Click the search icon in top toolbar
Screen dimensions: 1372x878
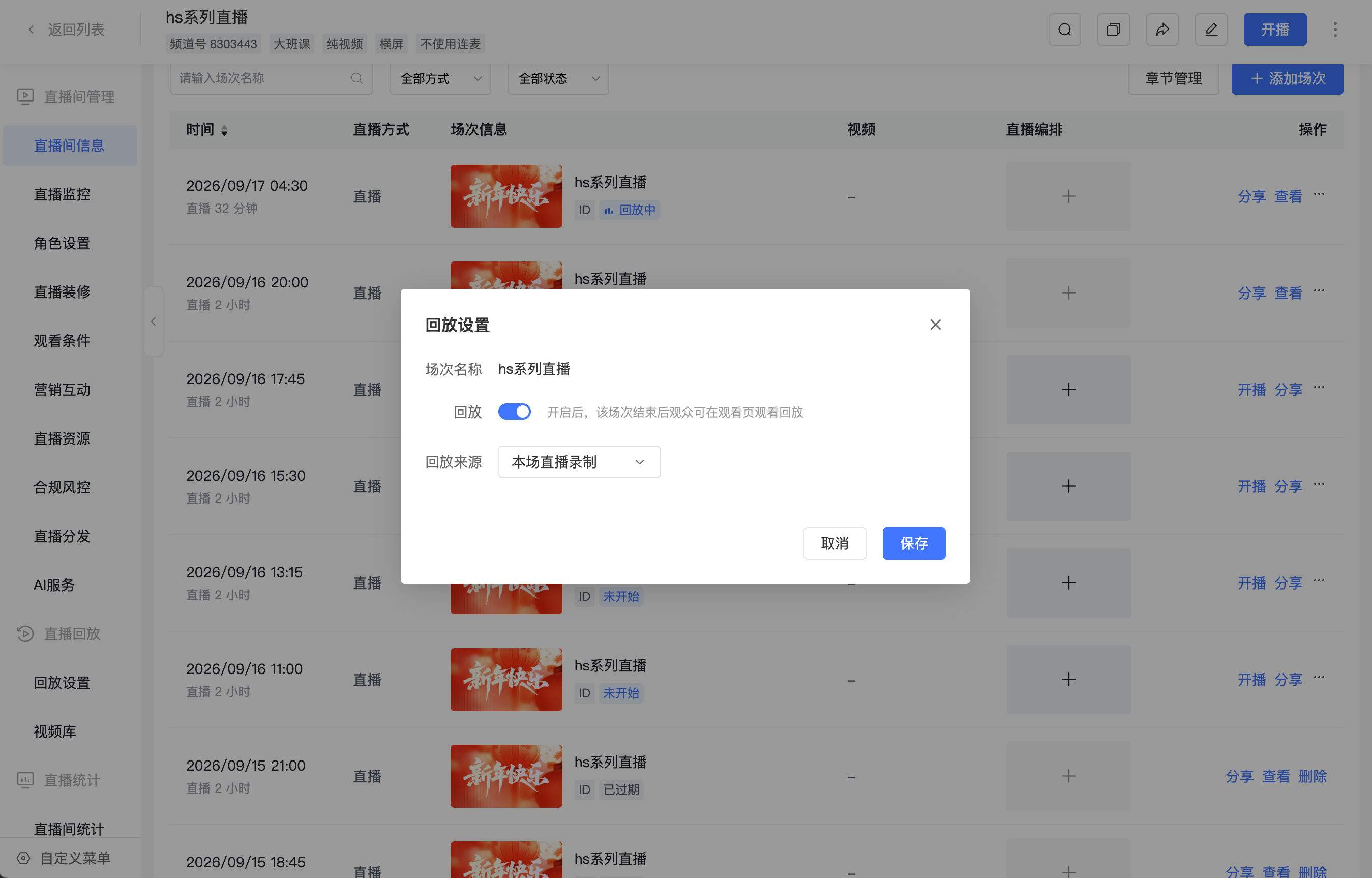[1064, 30]
